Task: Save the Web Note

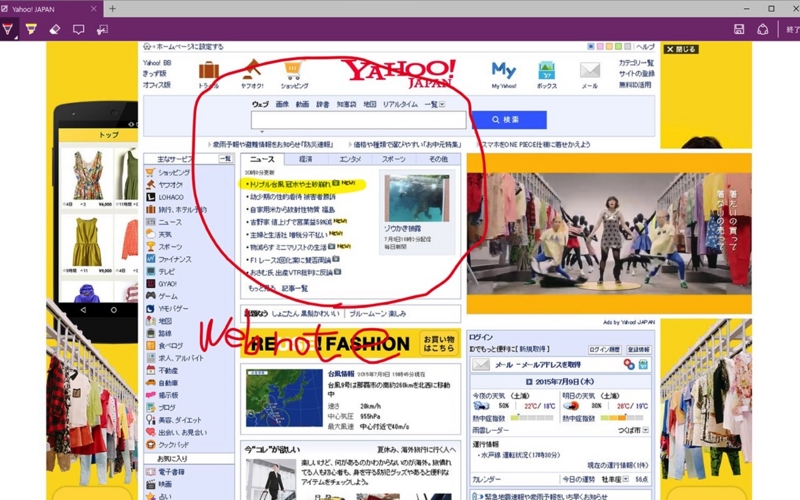Action: tap(739, 29)
